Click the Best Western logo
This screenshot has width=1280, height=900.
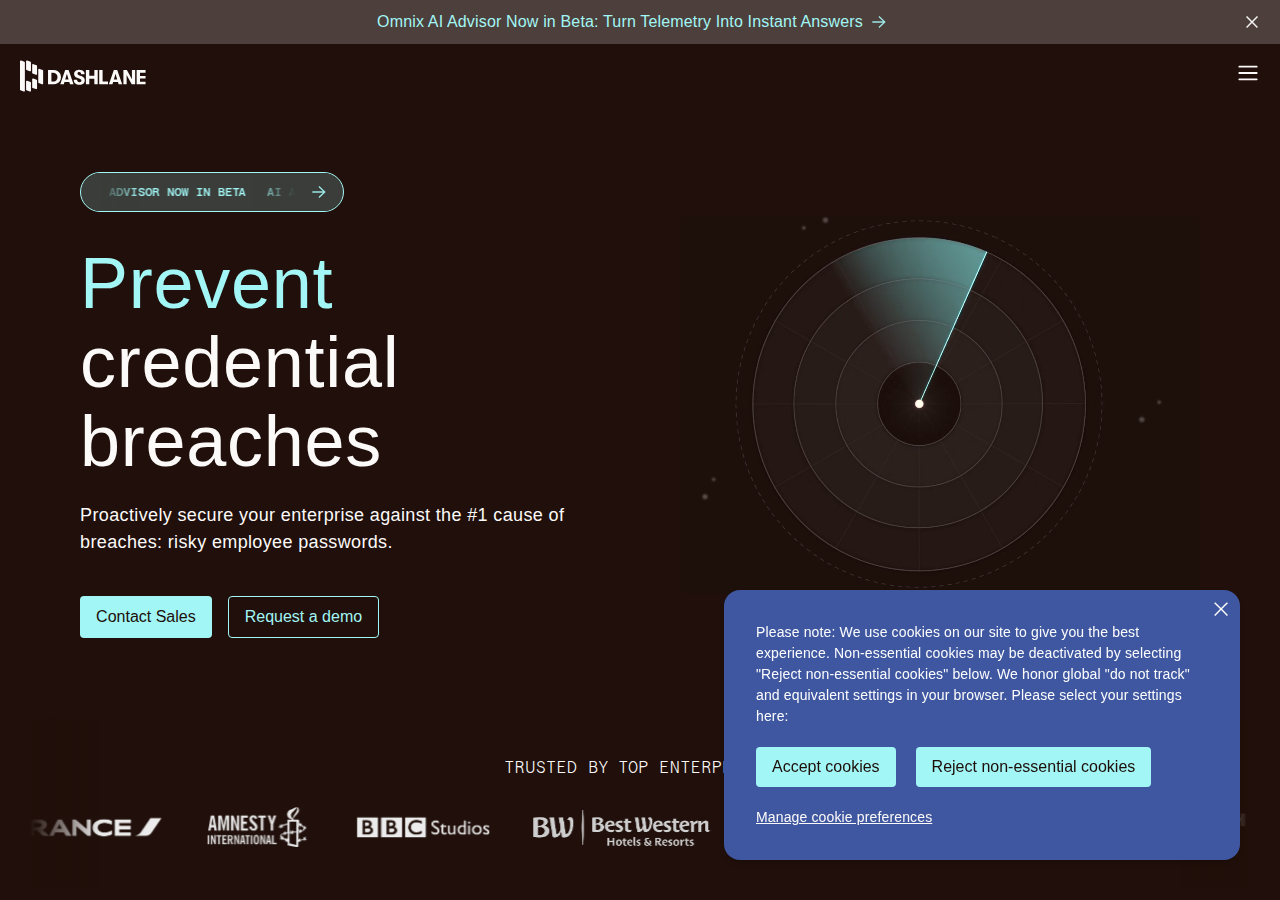click(x=621, y=829)
